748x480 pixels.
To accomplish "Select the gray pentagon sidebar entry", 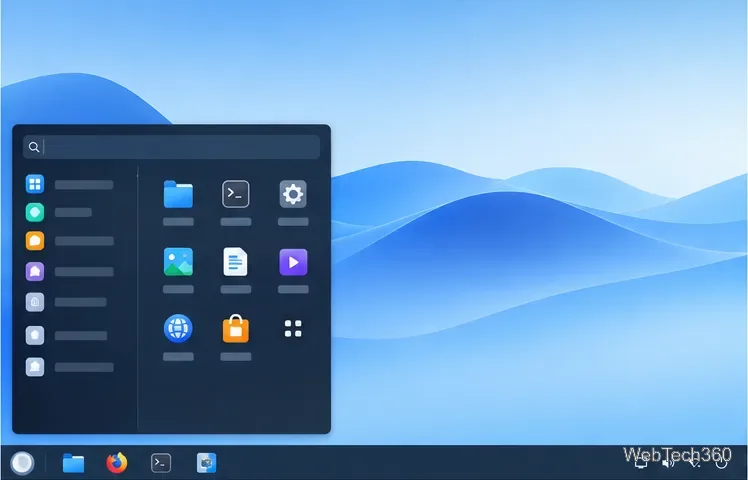I will pos(35,335).
